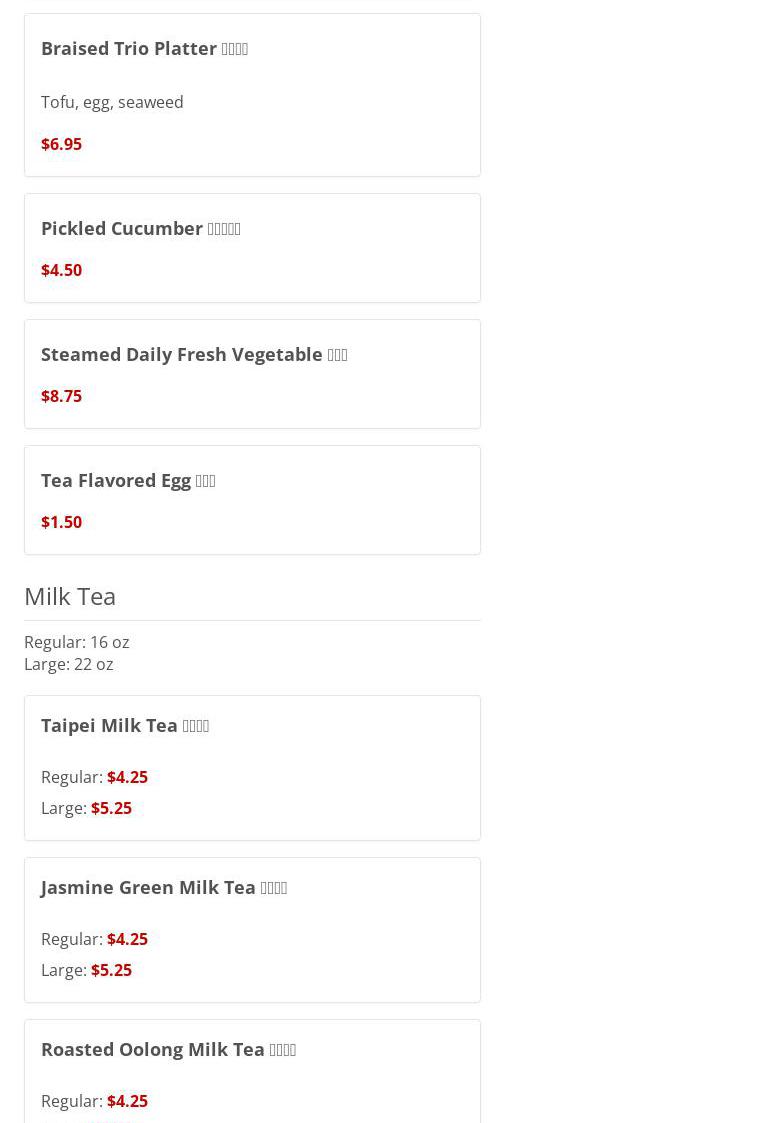Choose Large $5.25 Jasmine Green Milk Tea

[111, 970]
